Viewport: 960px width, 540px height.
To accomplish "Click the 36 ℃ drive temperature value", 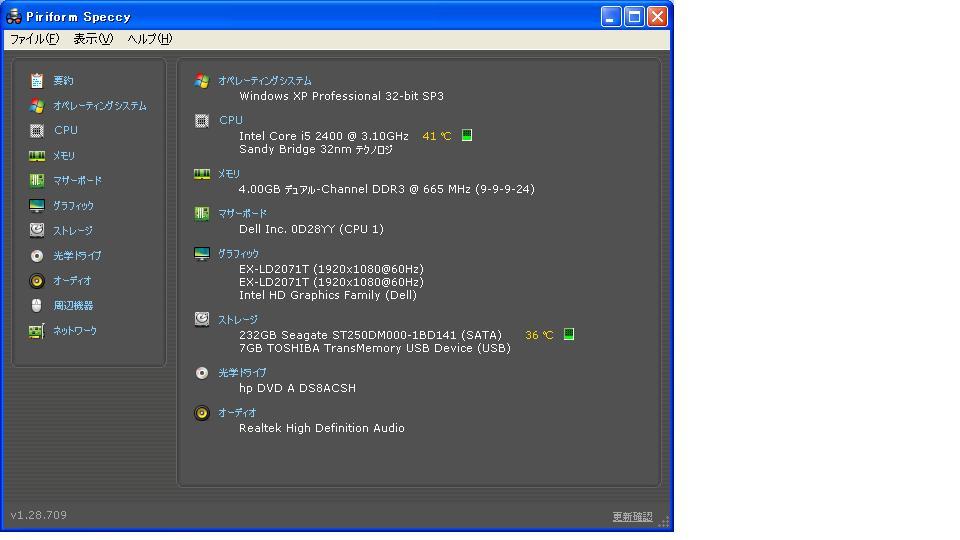I will 539,335.
